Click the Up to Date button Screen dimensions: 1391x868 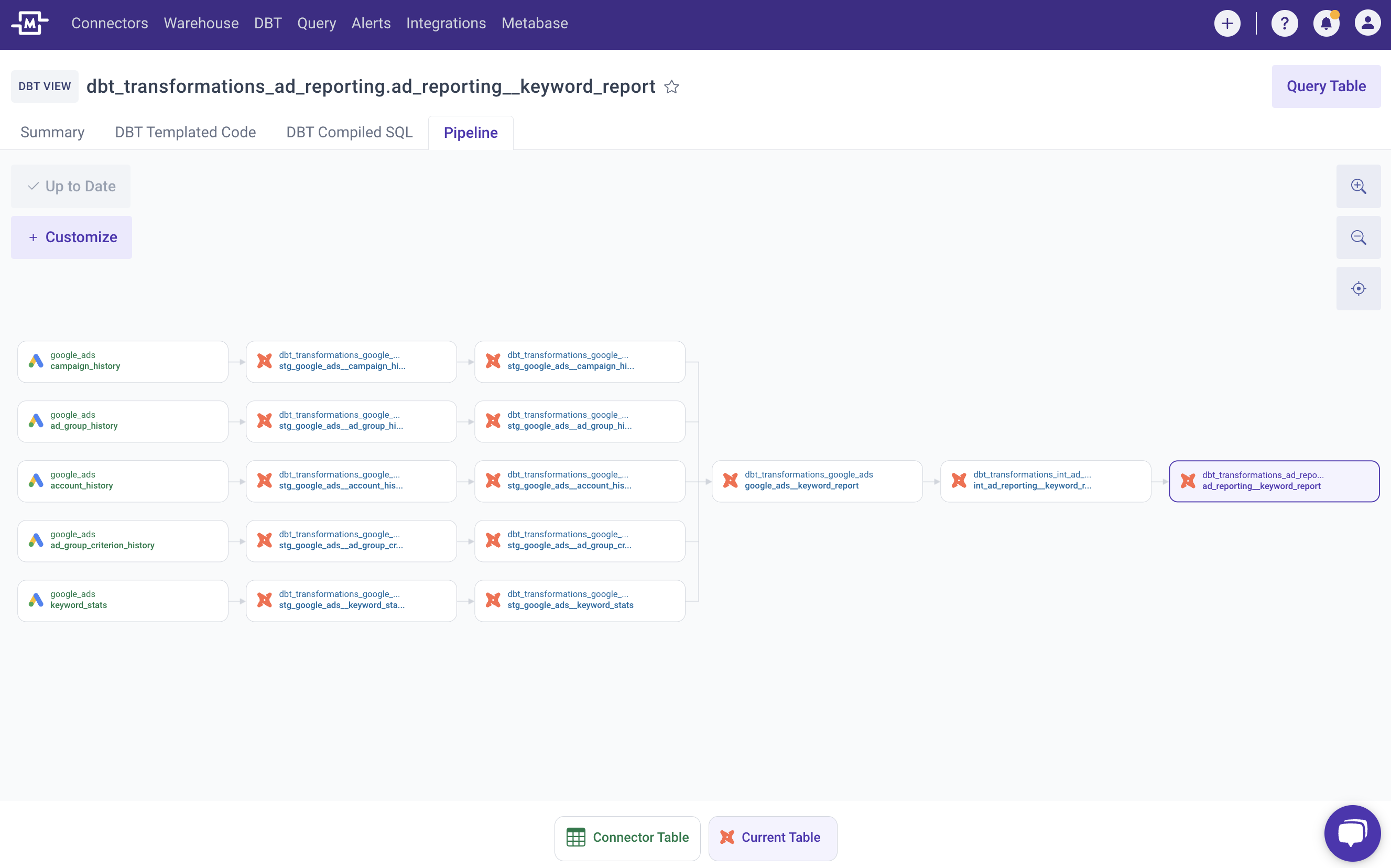pyautogui.click(x=71, y=186)
